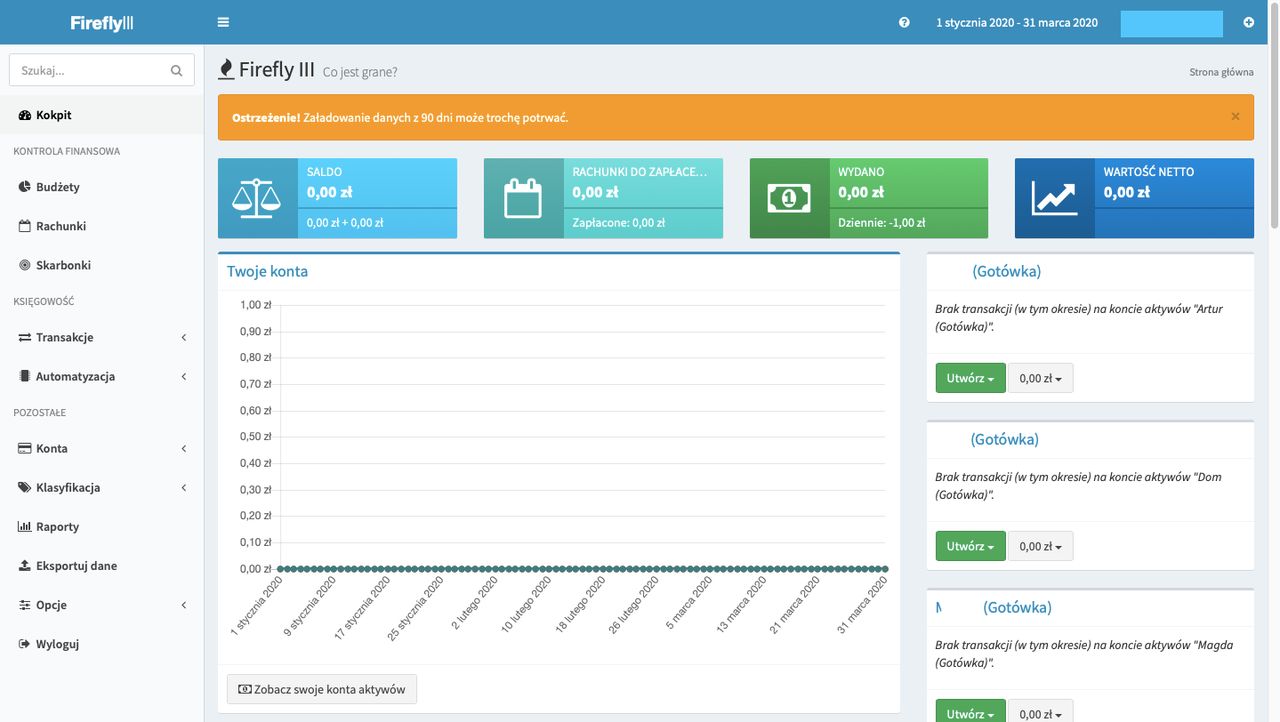Image resolution: width=1280 pixels, height=722 pixels.
Task: Click the Firefly flame icon beside the page title
Action: pos(226,69)
